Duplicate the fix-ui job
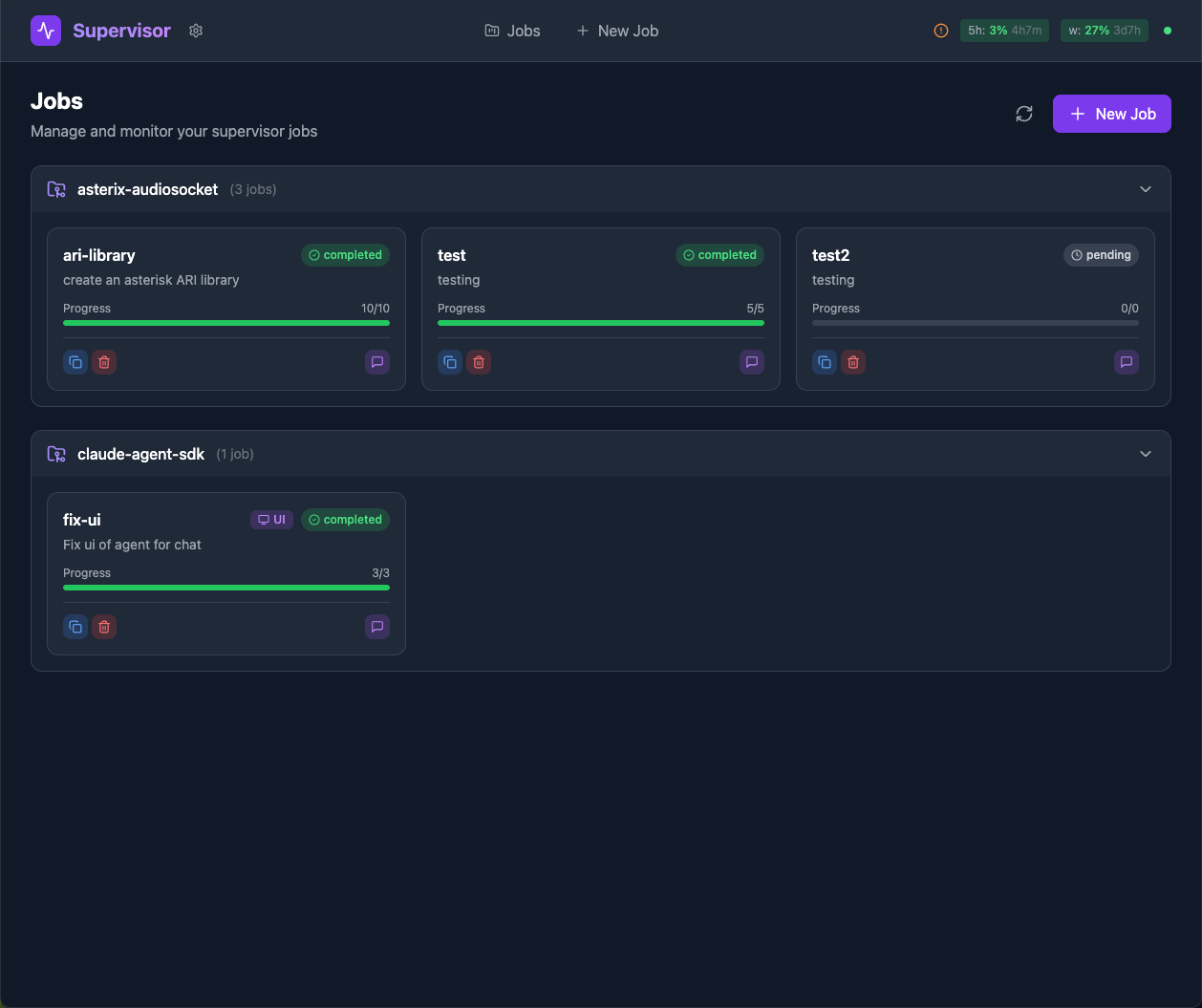 tap(75, 627)
